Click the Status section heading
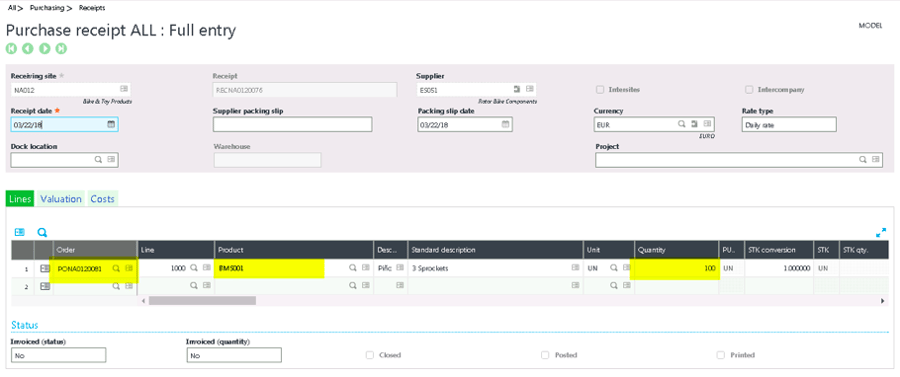 25,325
